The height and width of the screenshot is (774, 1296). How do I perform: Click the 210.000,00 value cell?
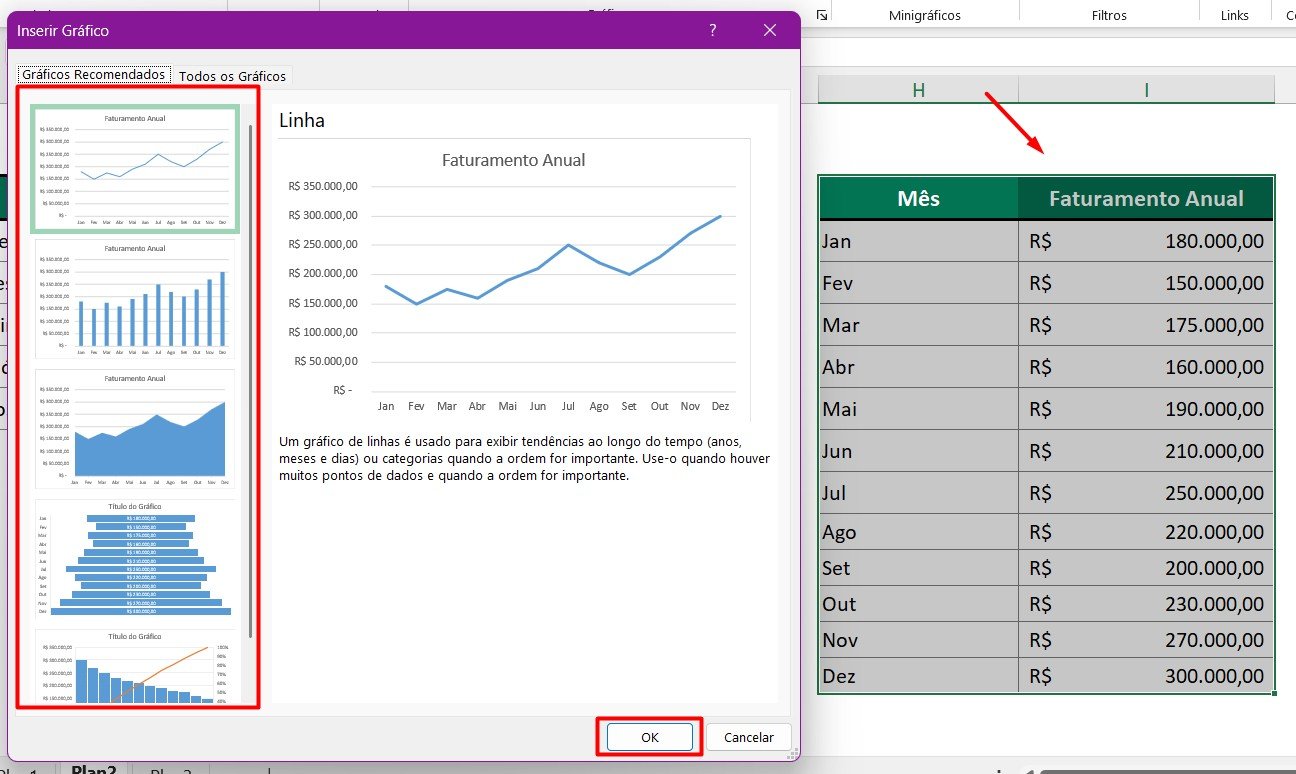click(x=1146, y=451)
